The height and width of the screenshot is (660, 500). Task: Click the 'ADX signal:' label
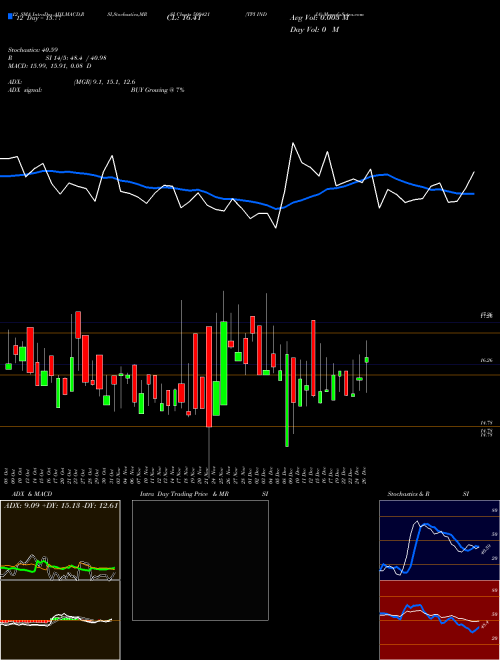coord(25,90)
